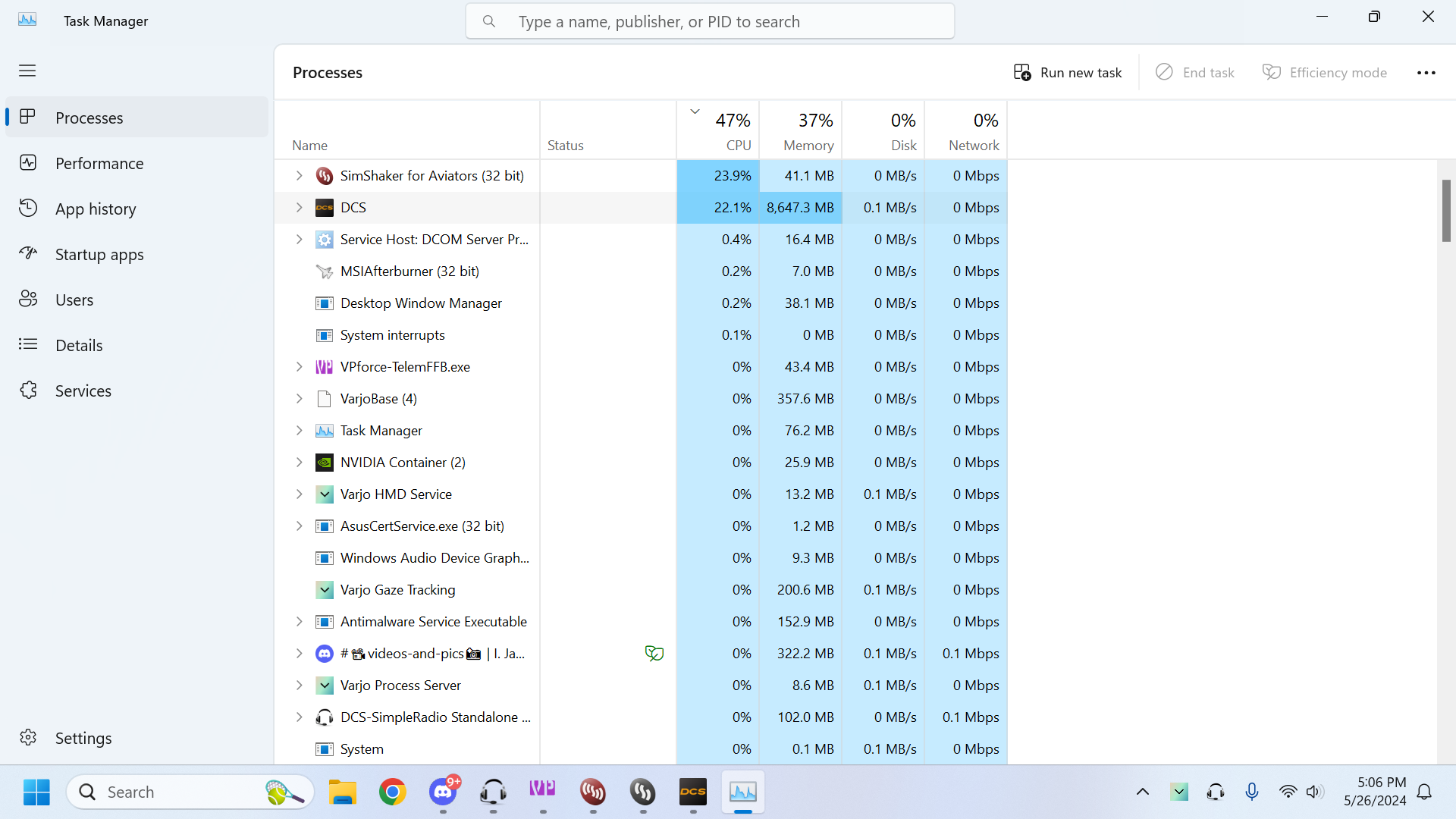Click the microphone tray icon
1456x819 pixels.
point(1252,792)
